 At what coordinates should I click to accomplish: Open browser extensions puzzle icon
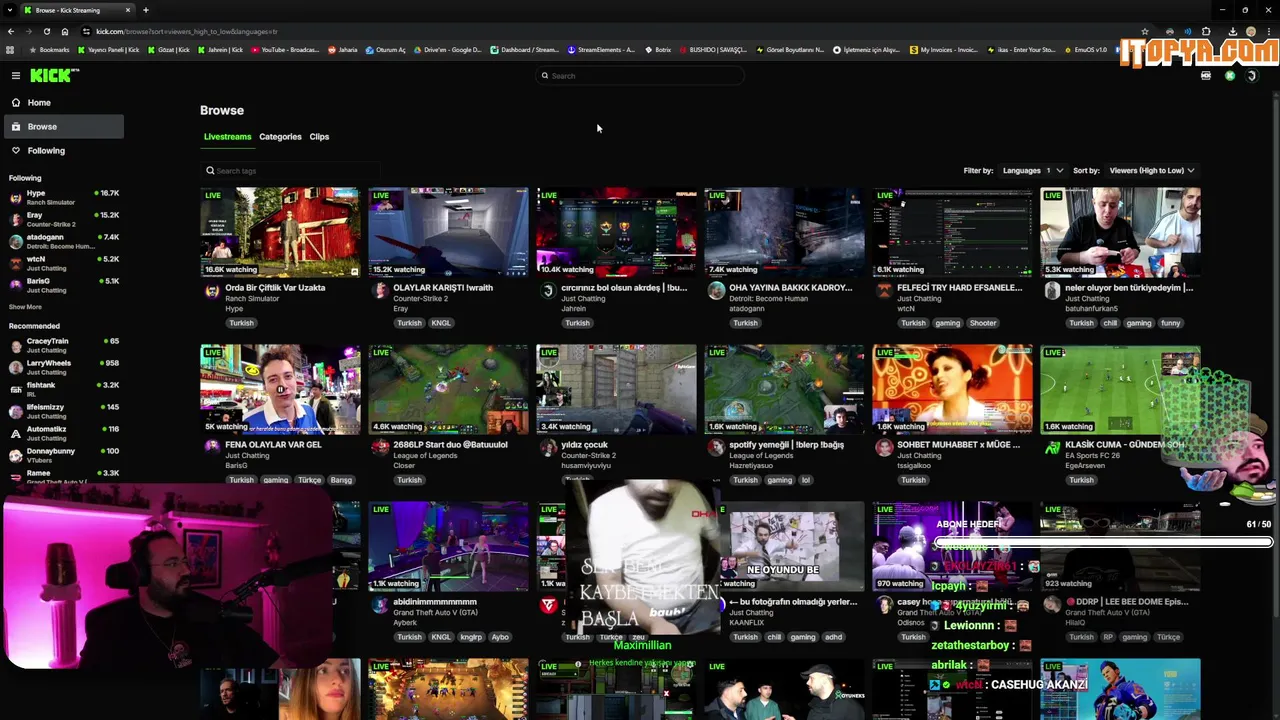click(1206, 31)
